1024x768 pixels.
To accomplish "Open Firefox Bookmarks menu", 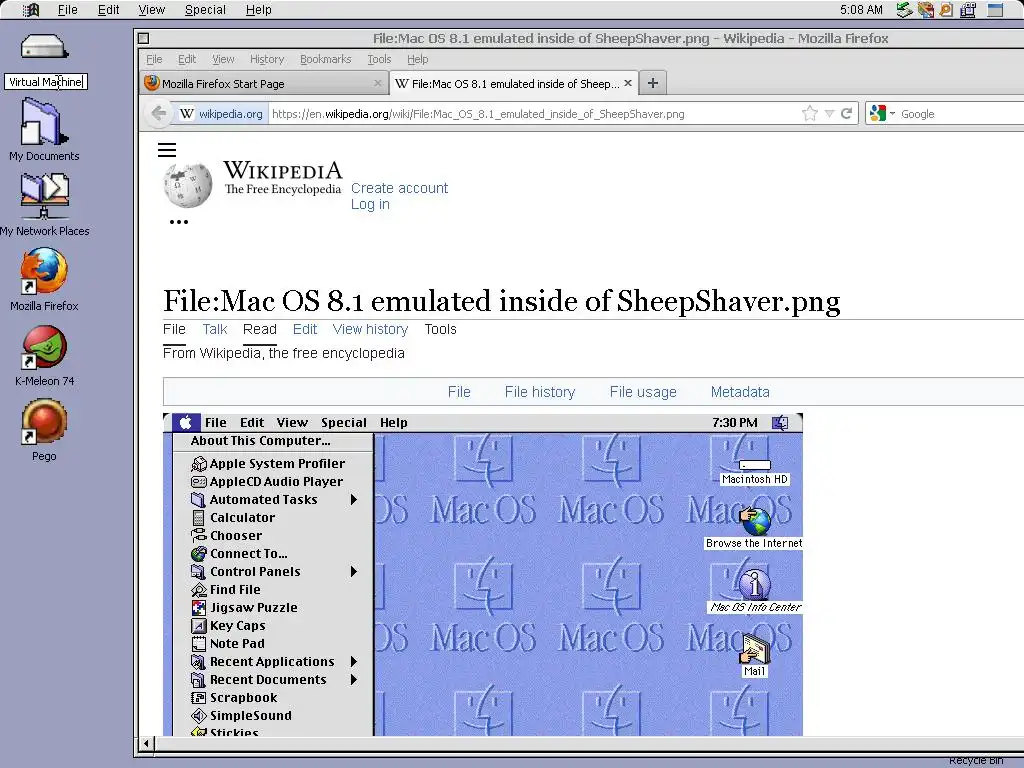I will 325,59.
